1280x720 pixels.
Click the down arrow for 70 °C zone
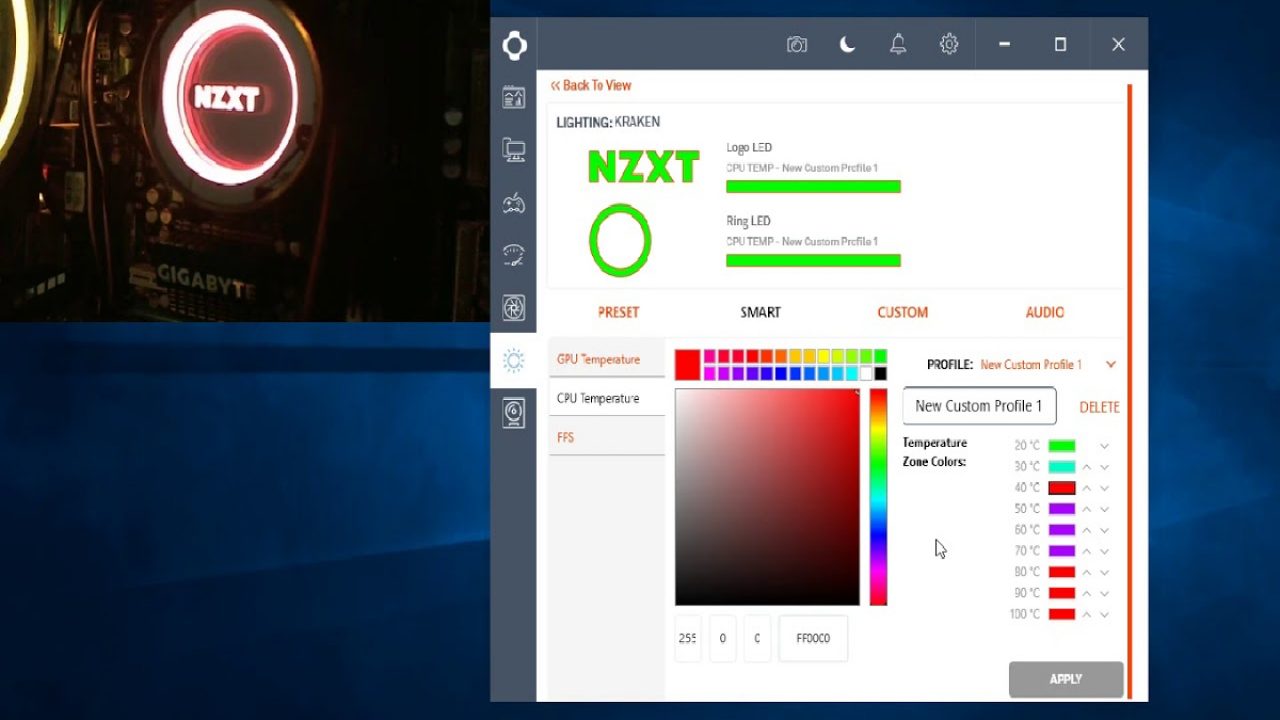click(x=1104, y=551)
